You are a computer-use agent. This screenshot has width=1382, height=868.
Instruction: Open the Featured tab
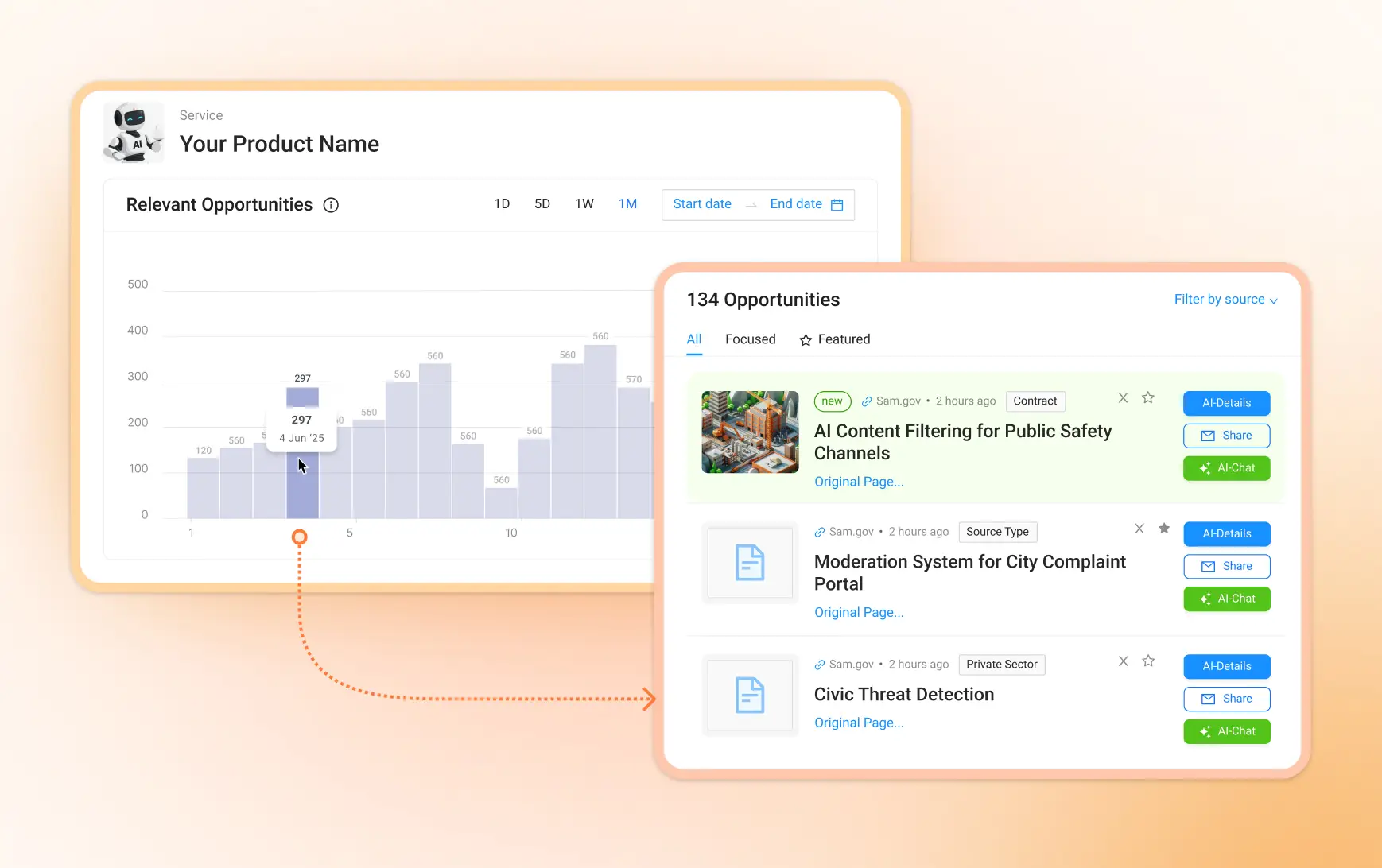(x=834, y=339)
